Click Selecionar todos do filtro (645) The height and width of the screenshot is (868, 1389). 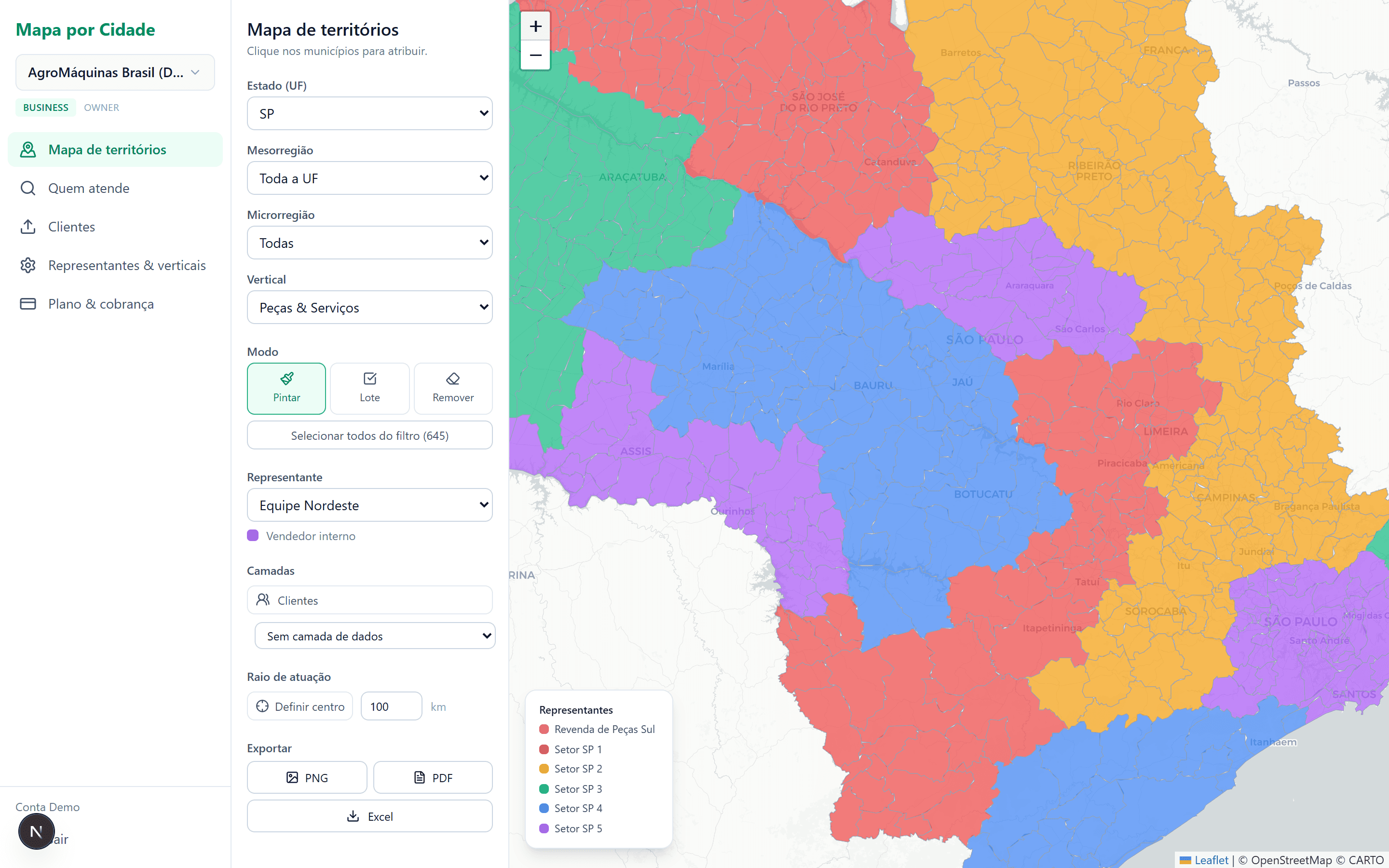369,436
